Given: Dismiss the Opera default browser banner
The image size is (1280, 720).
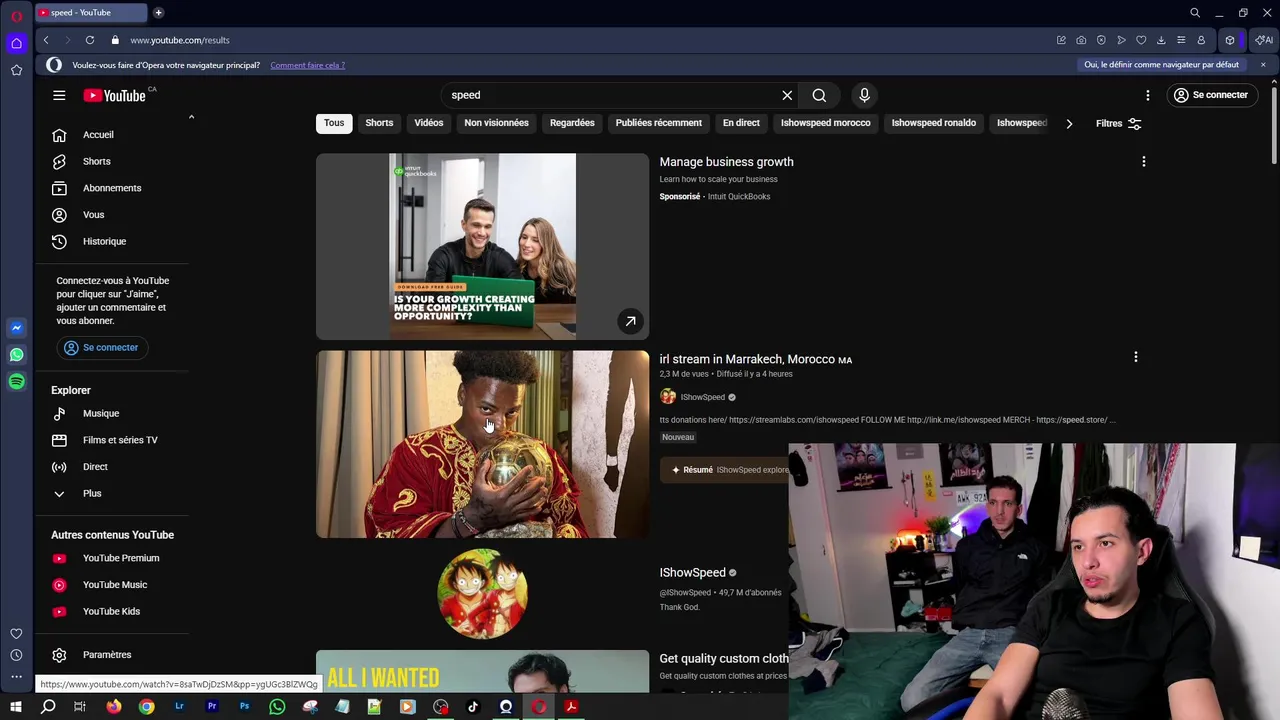Looking at the screenshot, I should click(1263, 65).
